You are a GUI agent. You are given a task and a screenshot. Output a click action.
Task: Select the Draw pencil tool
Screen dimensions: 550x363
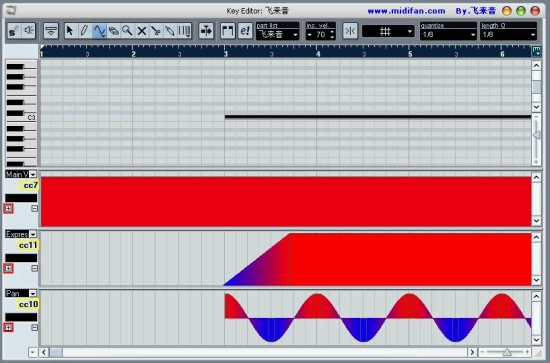point(84,31)
